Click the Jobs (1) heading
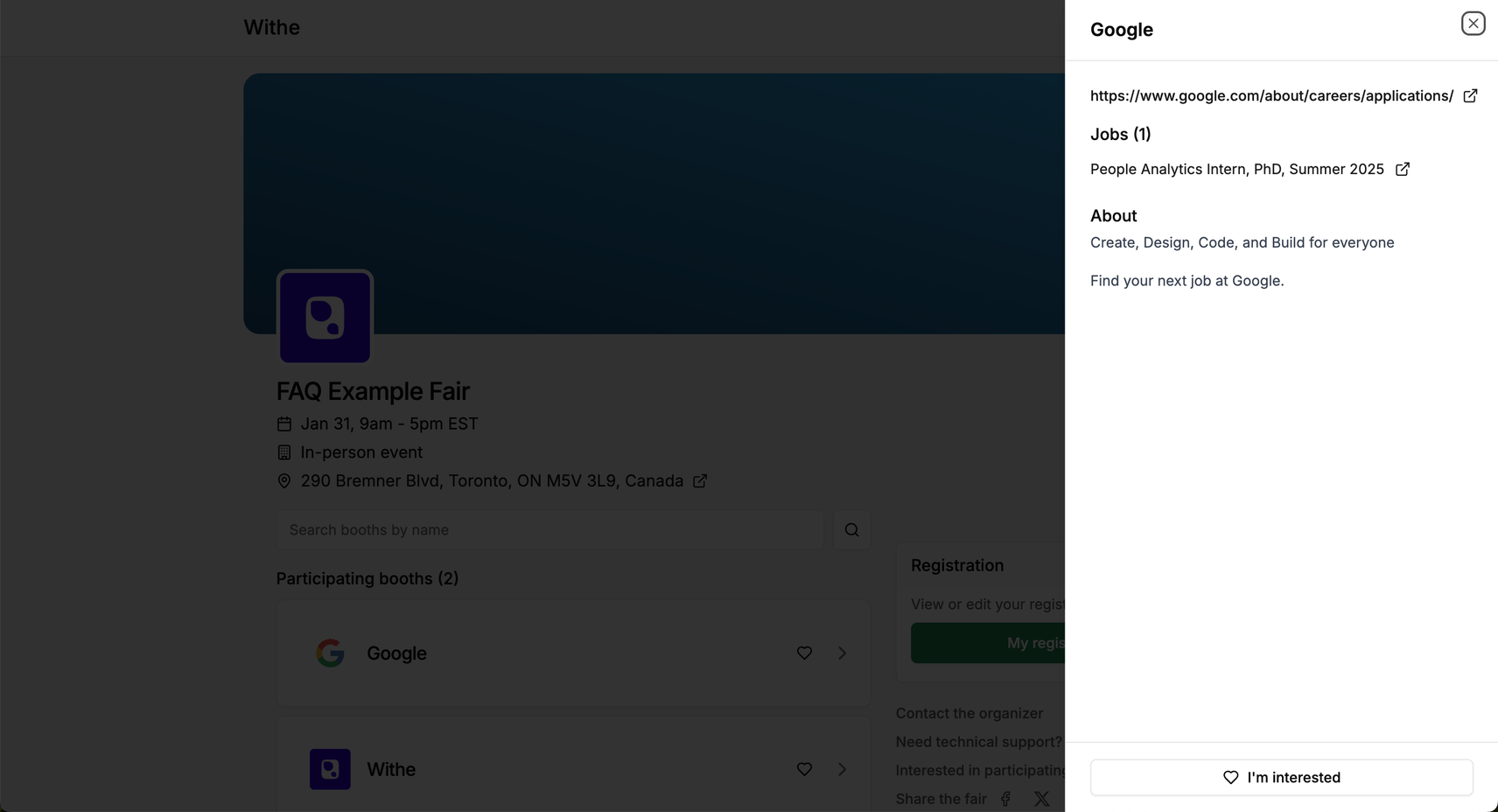 1121,134
